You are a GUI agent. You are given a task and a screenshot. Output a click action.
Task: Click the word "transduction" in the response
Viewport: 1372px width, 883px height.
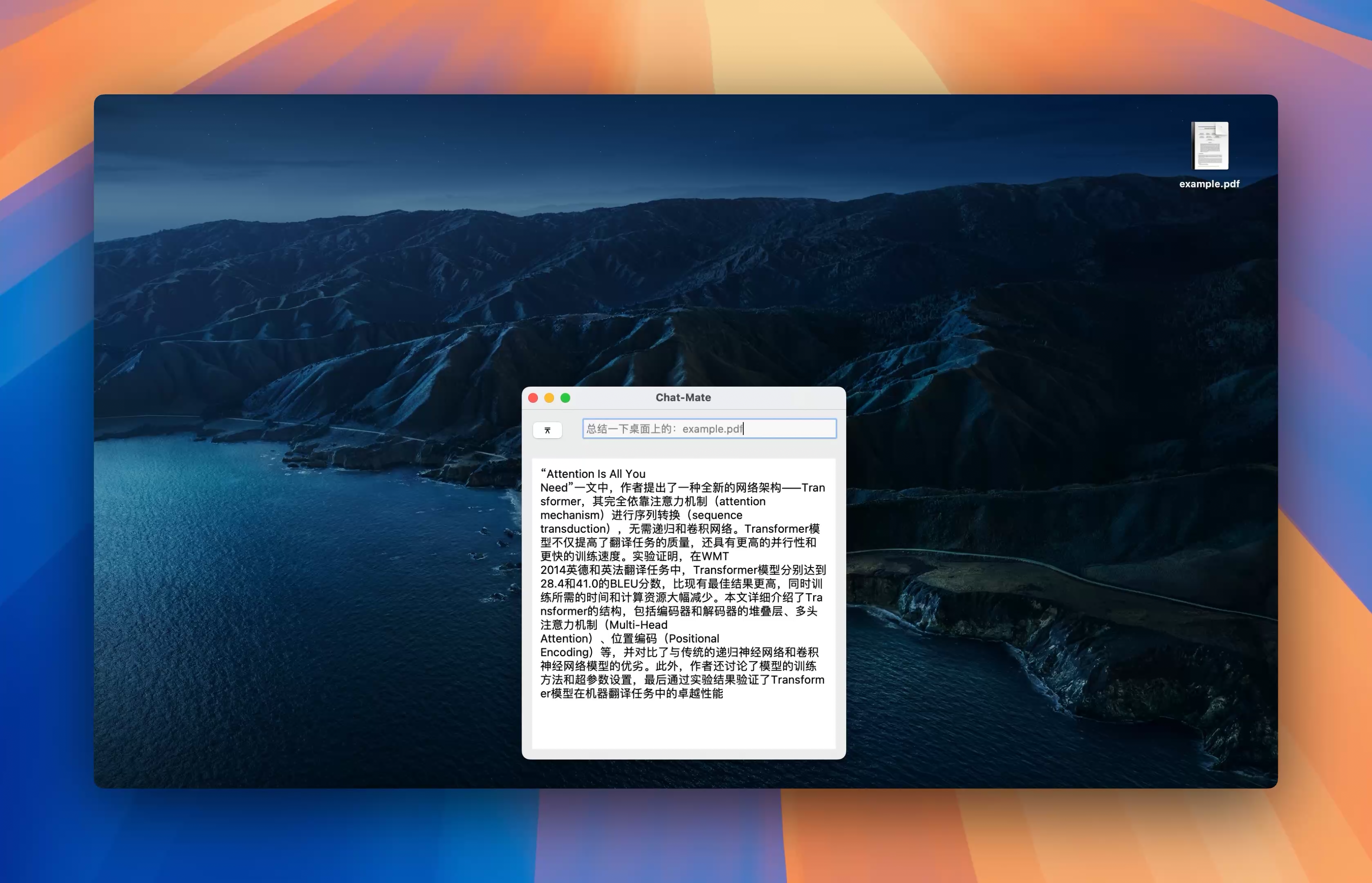[x=574, y=529]
